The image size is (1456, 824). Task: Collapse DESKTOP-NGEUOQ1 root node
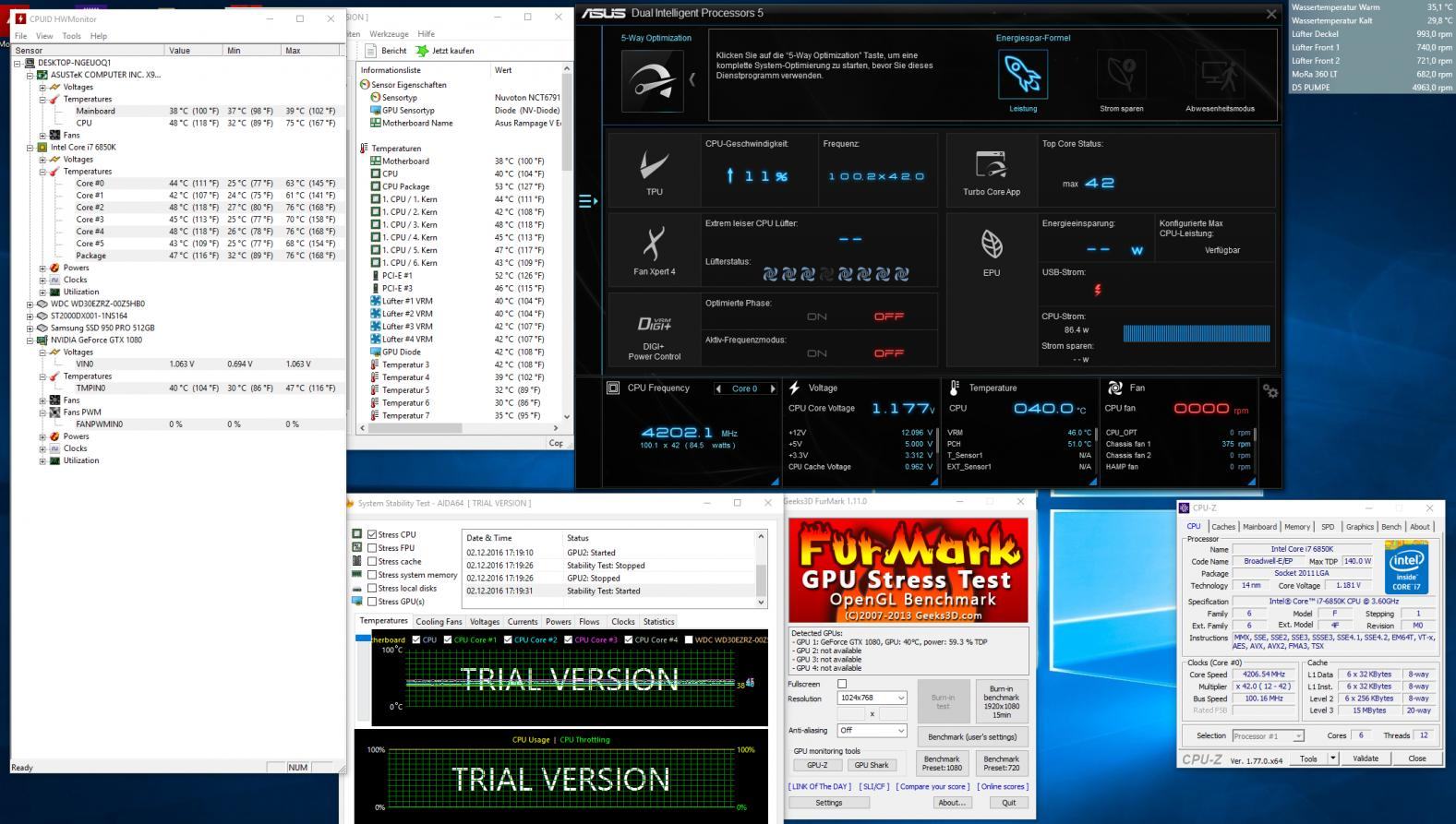point(18,64)
